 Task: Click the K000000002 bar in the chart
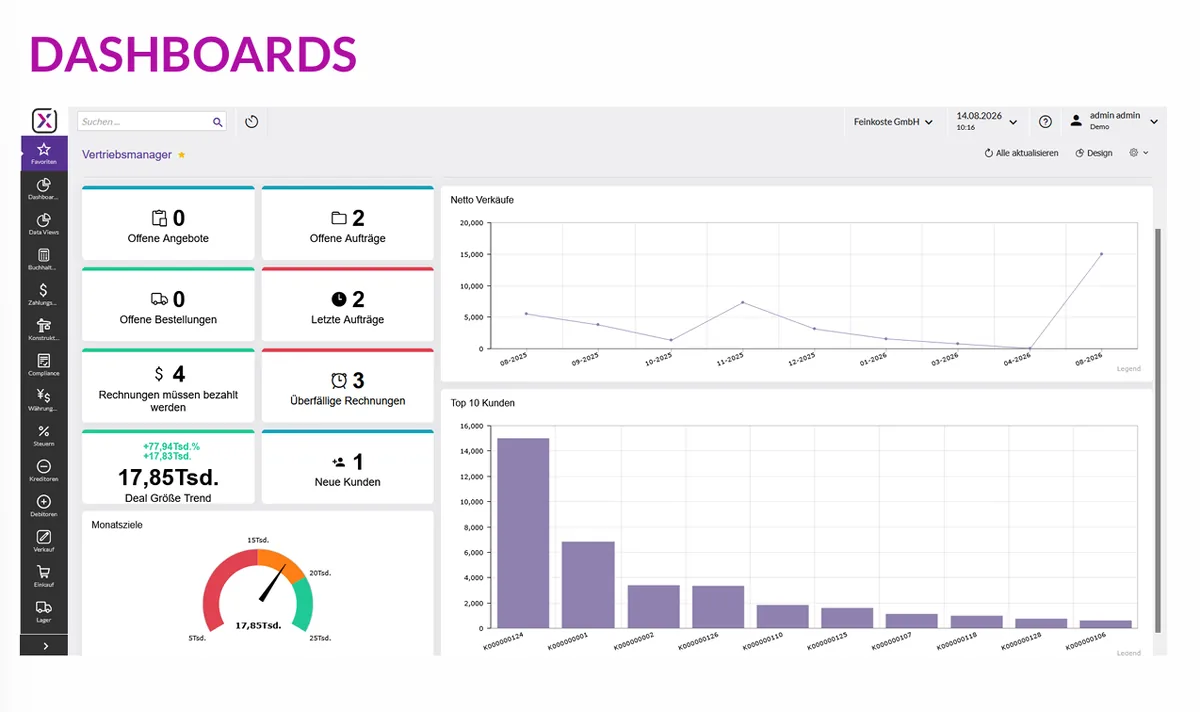pos(653,607)
